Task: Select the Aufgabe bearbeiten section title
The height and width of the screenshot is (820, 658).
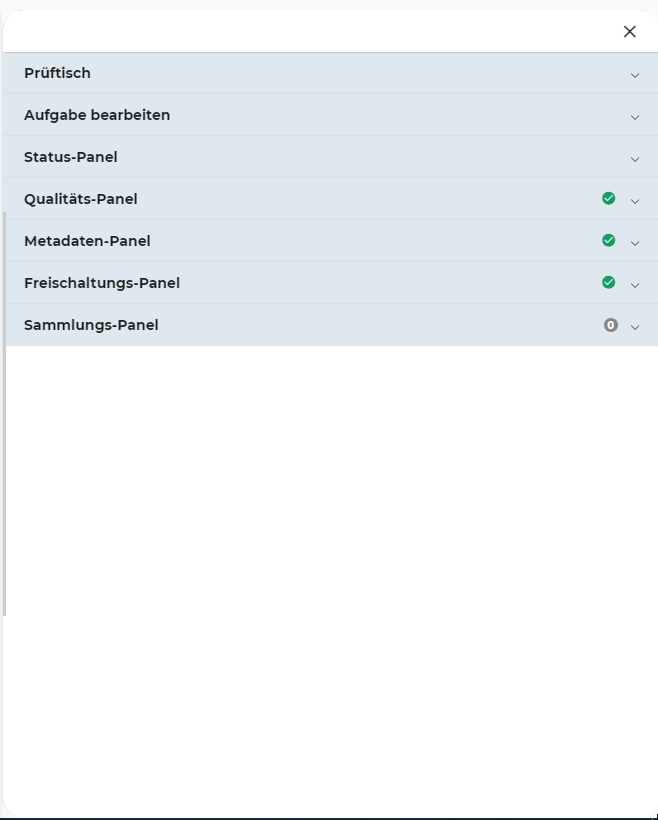Action: [97, 115]
